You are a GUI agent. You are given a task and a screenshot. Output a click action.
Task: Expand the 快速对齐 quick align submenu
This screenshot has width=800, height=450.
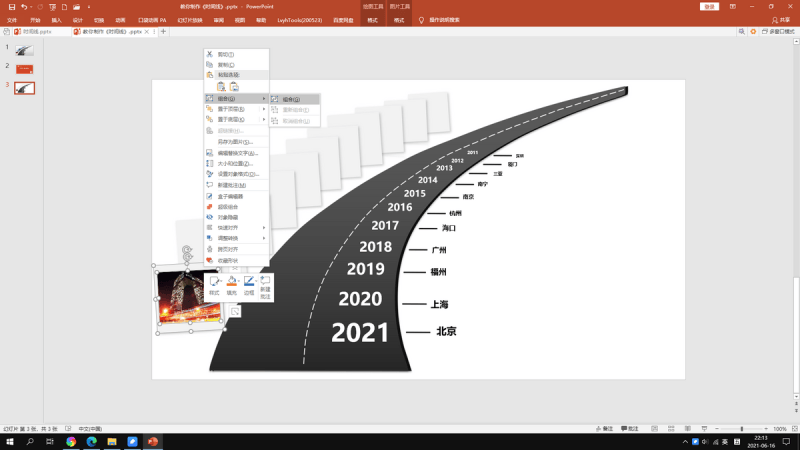235,228
